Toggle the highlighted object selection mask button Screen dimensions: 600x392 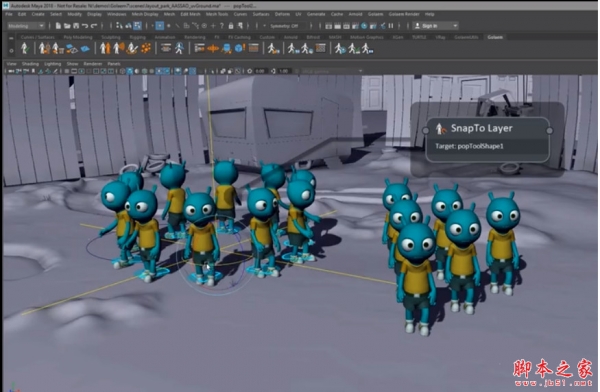point(160,26)
